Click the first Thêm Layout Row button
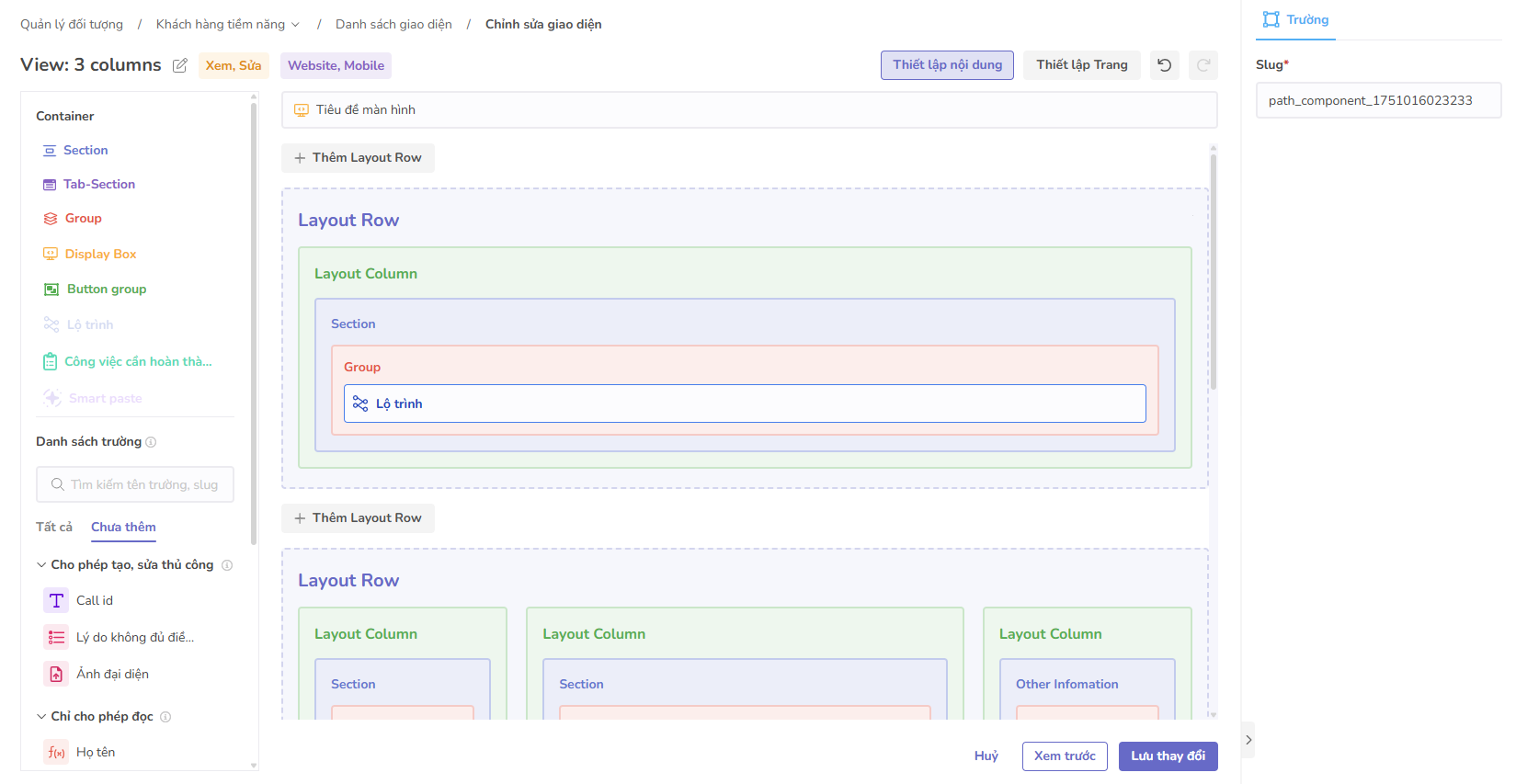The image size is (1516, 784). (x=358, y=158)
